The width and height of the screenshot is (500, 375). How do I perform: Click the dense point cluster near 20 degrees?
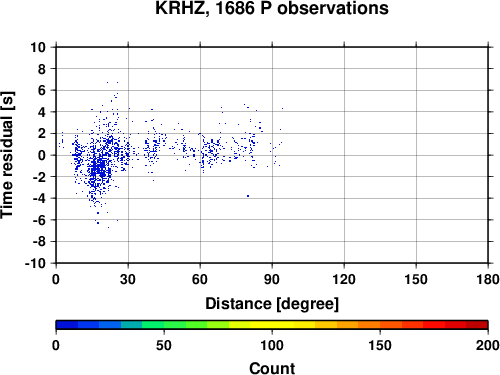click(99, 167)
